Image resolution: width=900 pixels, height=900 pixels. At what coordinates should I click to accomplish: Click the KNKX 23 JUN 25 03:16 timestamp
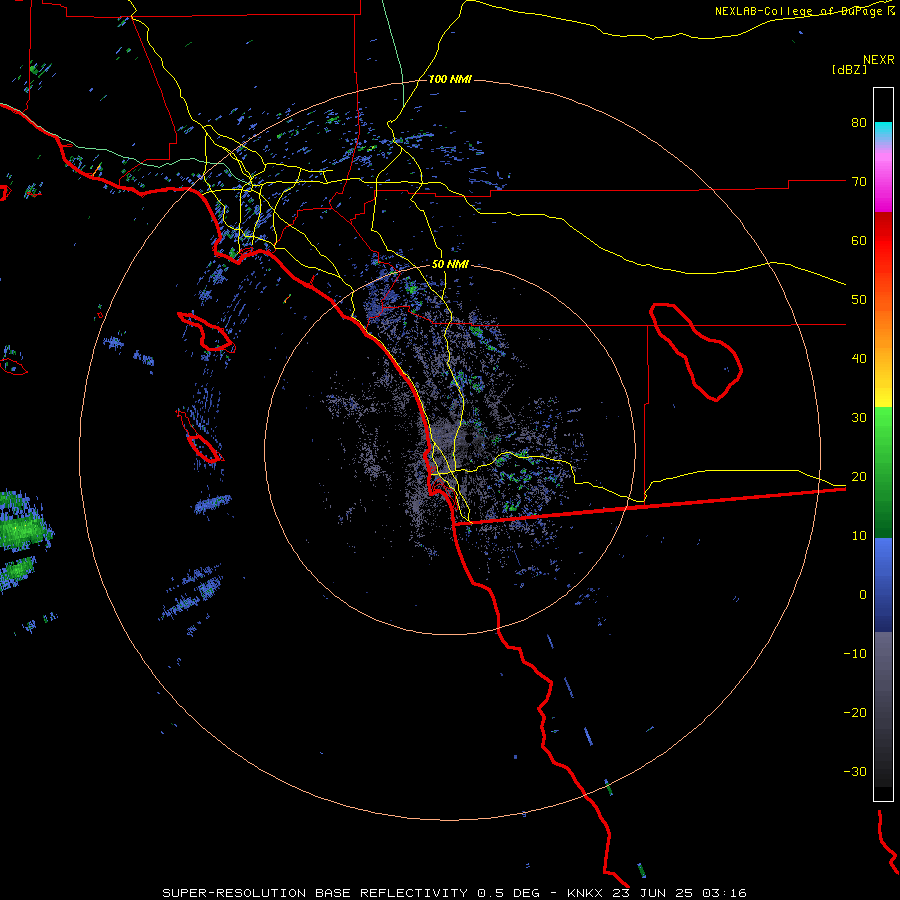point(657,893)
